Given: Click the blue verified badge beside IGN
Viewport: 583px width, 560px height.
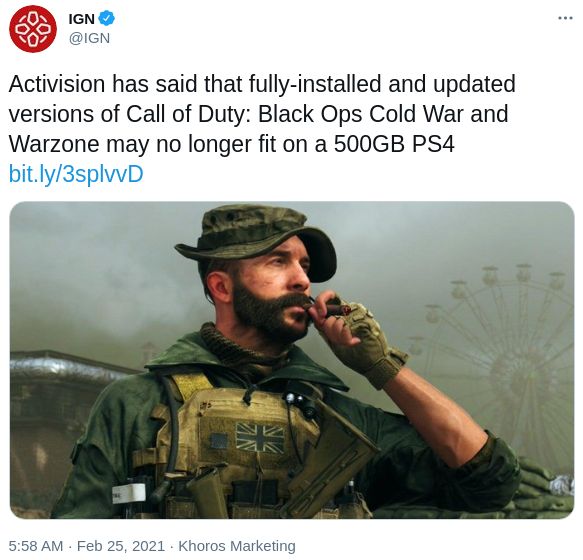Looking at the screenshot, I should click(107, 18).
